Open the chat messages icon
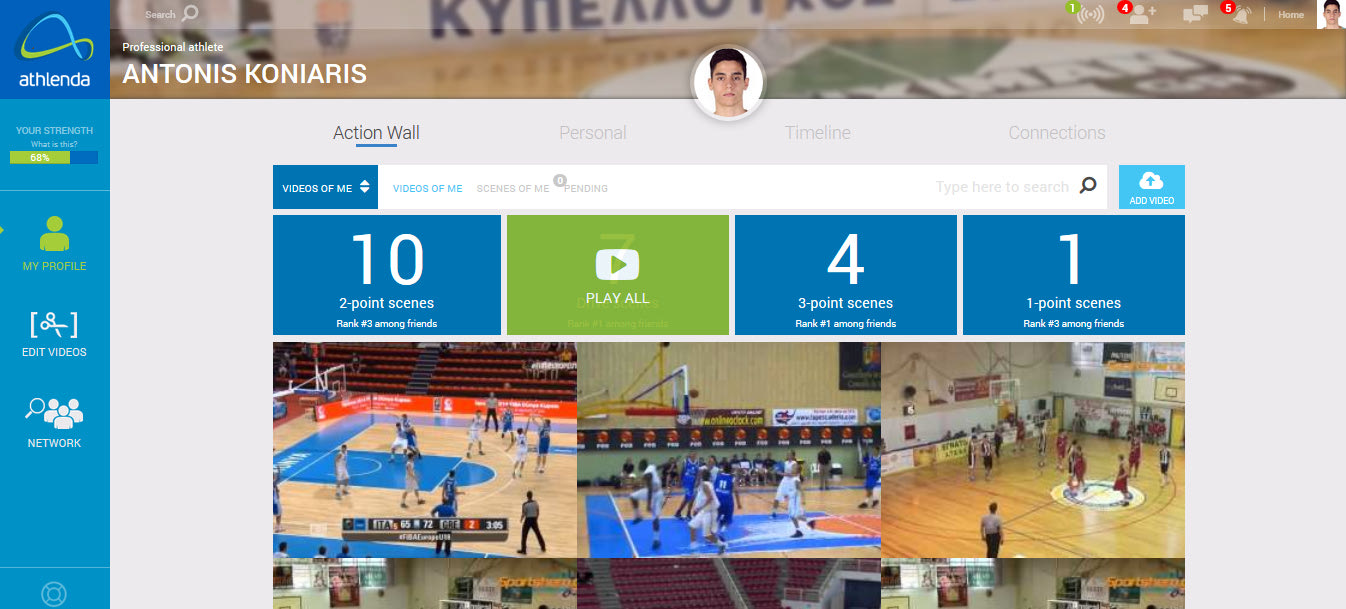Viewport: 1346px width, 609px height. pos(1195,15)
